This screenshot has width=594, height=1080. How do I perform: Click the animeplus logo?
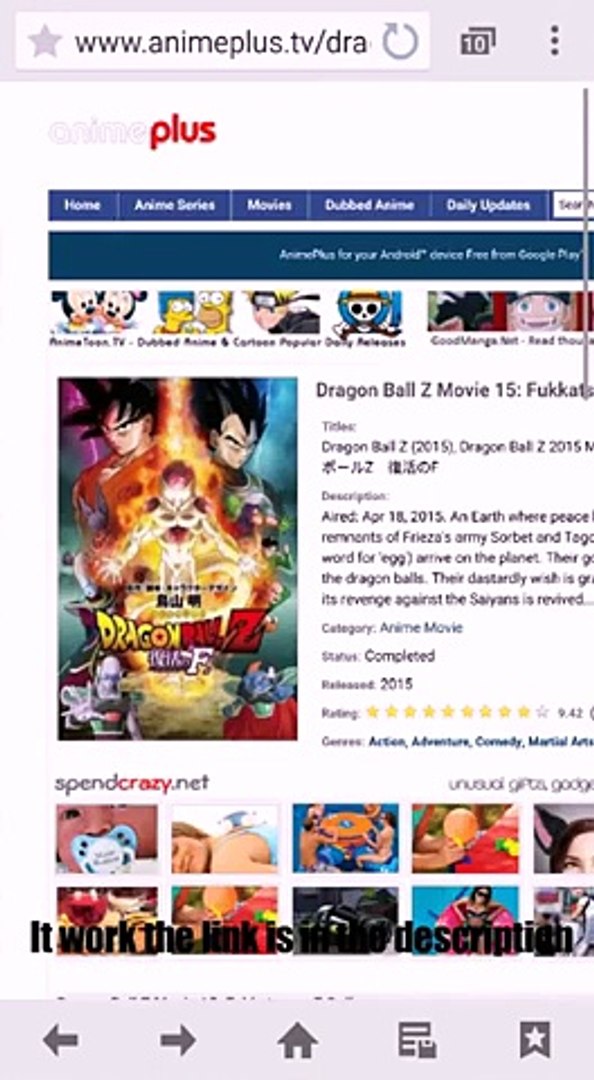click(x=132, y=132)
